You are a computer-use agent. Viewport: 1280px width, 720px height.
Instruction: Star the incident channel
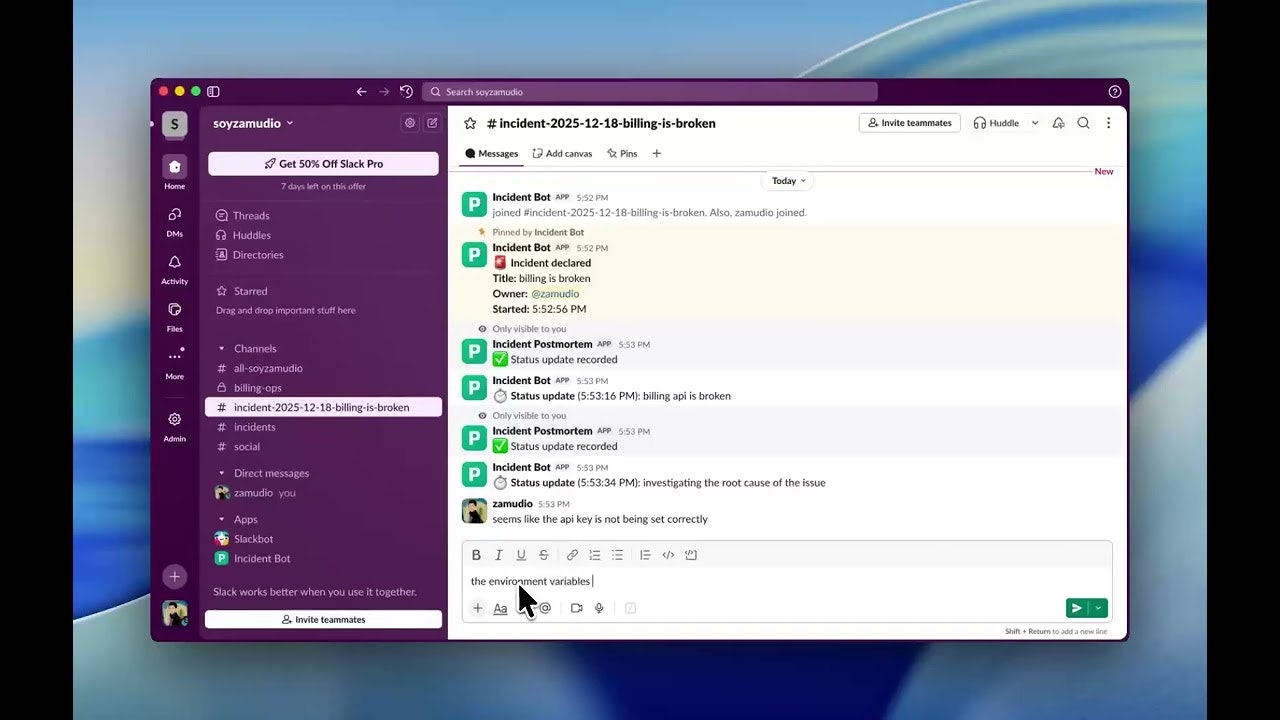(470, 123)
